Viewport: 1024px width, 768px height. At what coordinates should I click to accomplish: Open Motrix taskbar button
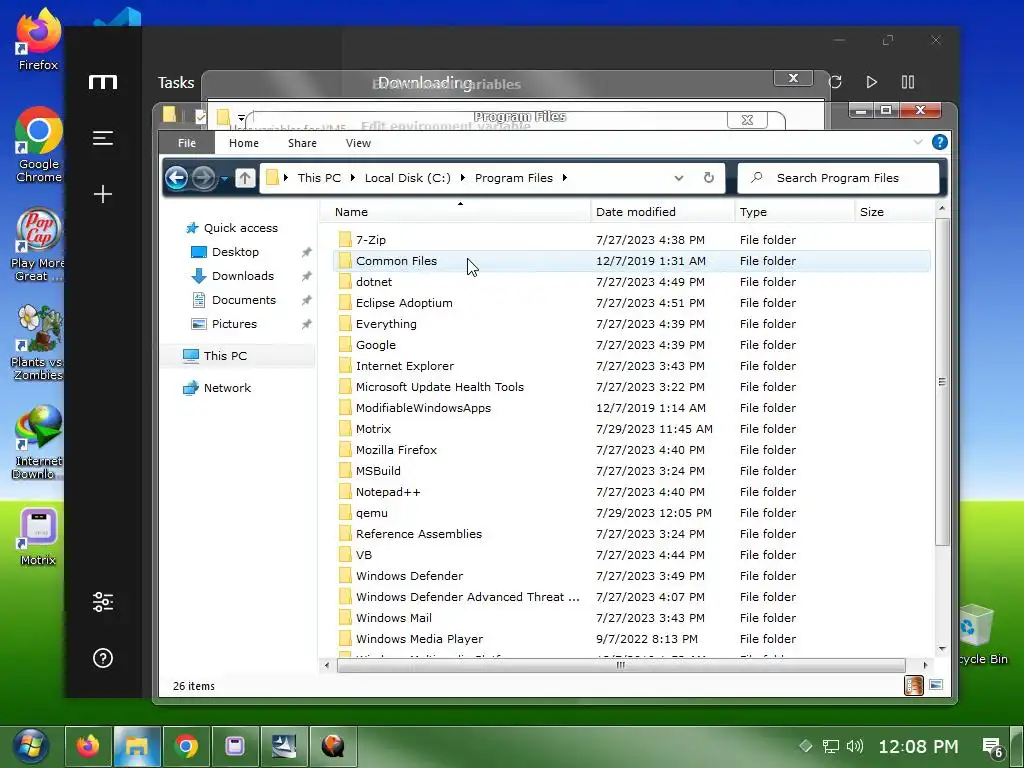(x=235, y=746)
